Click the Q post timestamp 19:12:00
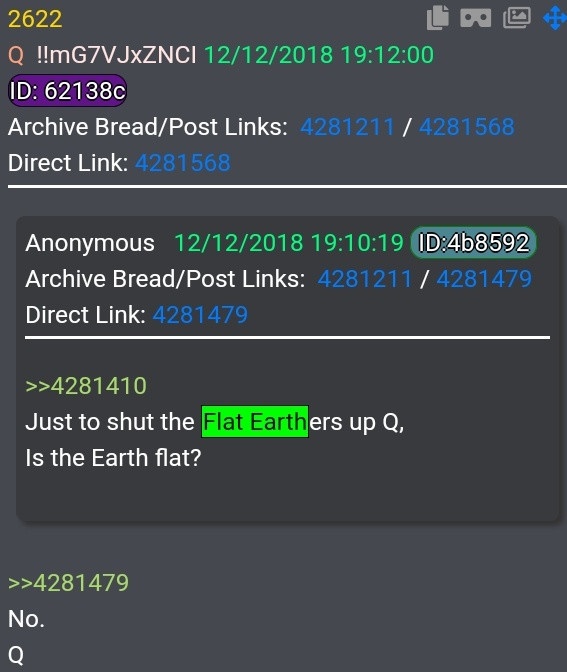567x672 pixels. click(387, 55)
